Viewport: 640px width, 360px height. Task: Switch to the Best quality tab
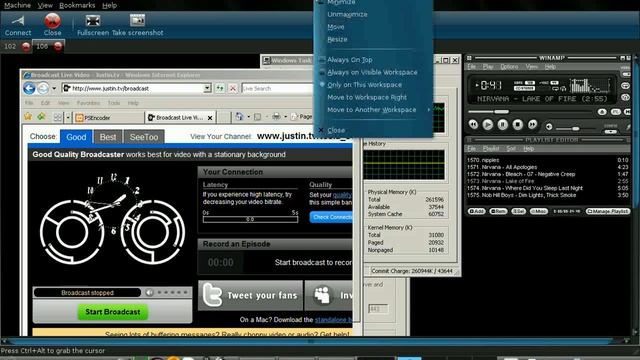pos(108,137)
